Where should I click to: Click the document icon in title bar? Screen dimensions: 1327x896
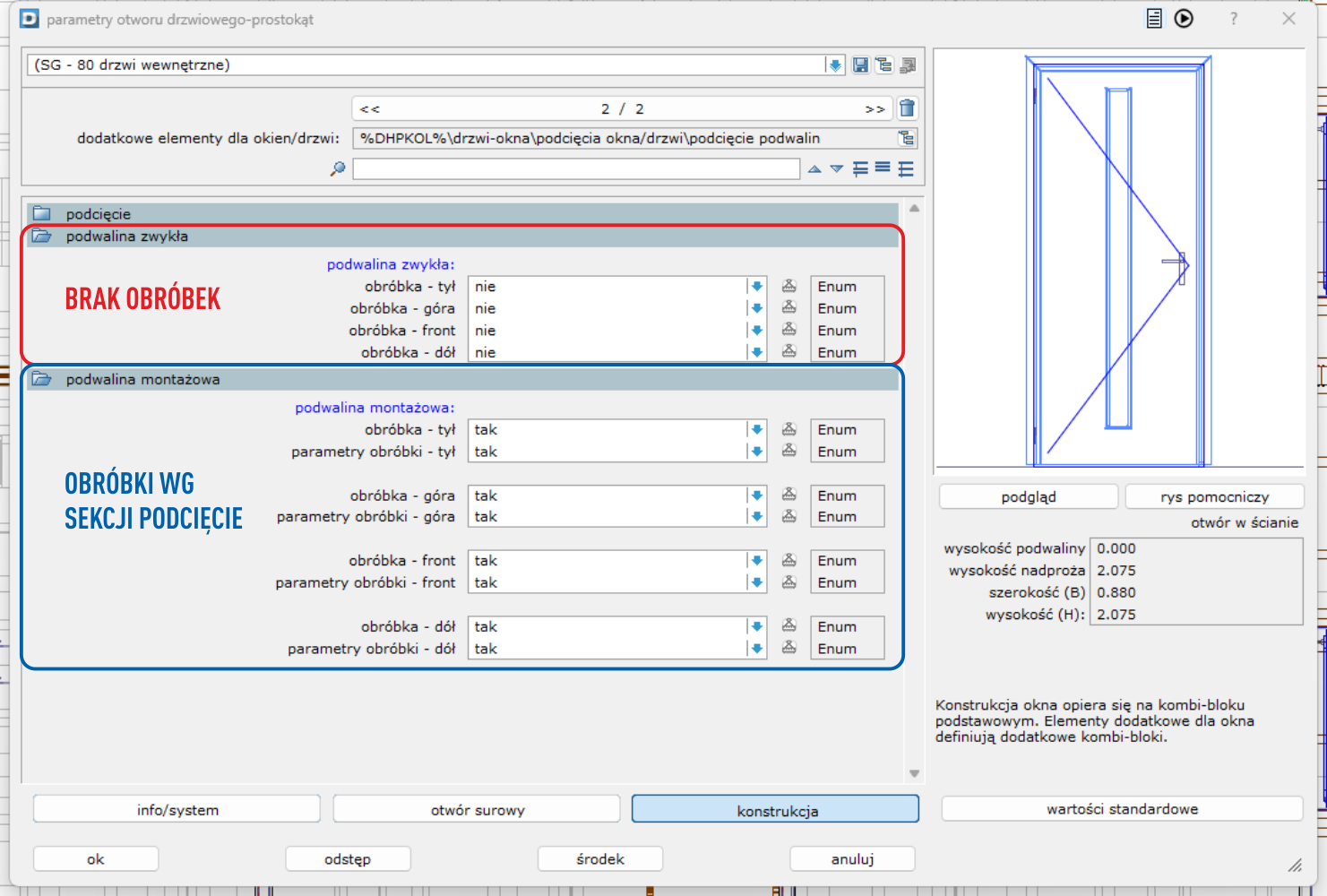click(1154, 19)
